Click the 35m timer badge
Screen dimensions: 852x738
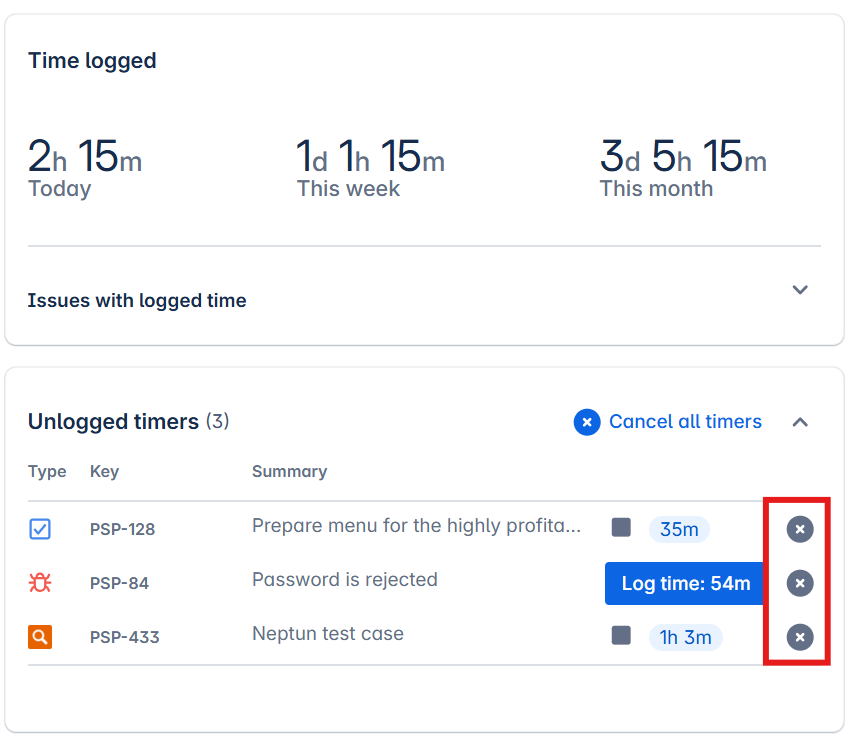pyautogui.click(x=679, y=529)
